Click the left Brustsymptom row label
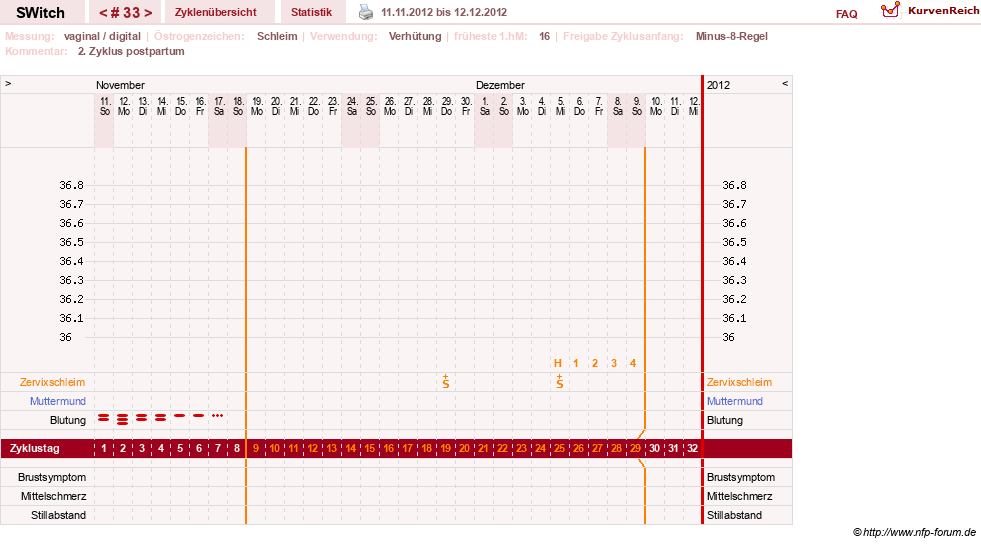Screen dimensions: 981x544 tap(52, 477)
